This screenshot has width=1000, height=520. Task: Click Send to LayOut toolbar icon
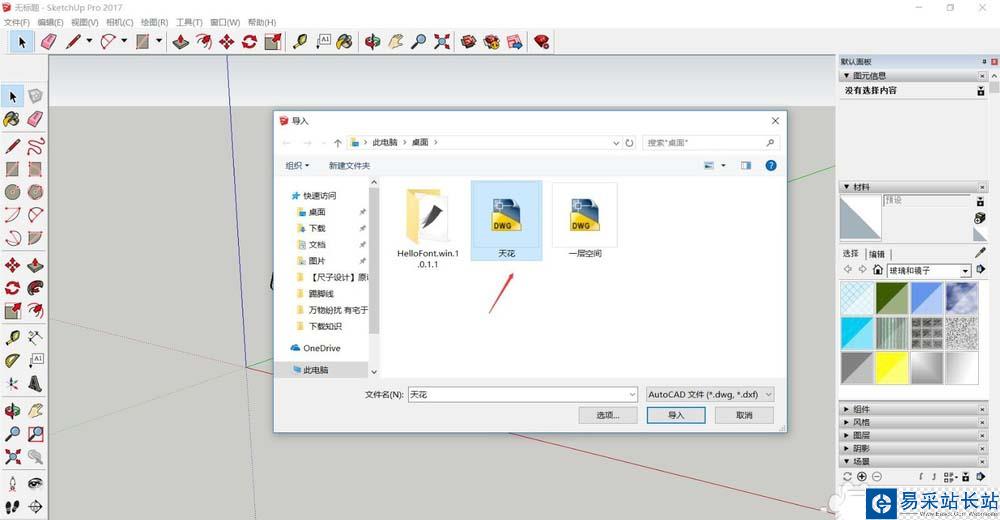click(x=515, y=42)
